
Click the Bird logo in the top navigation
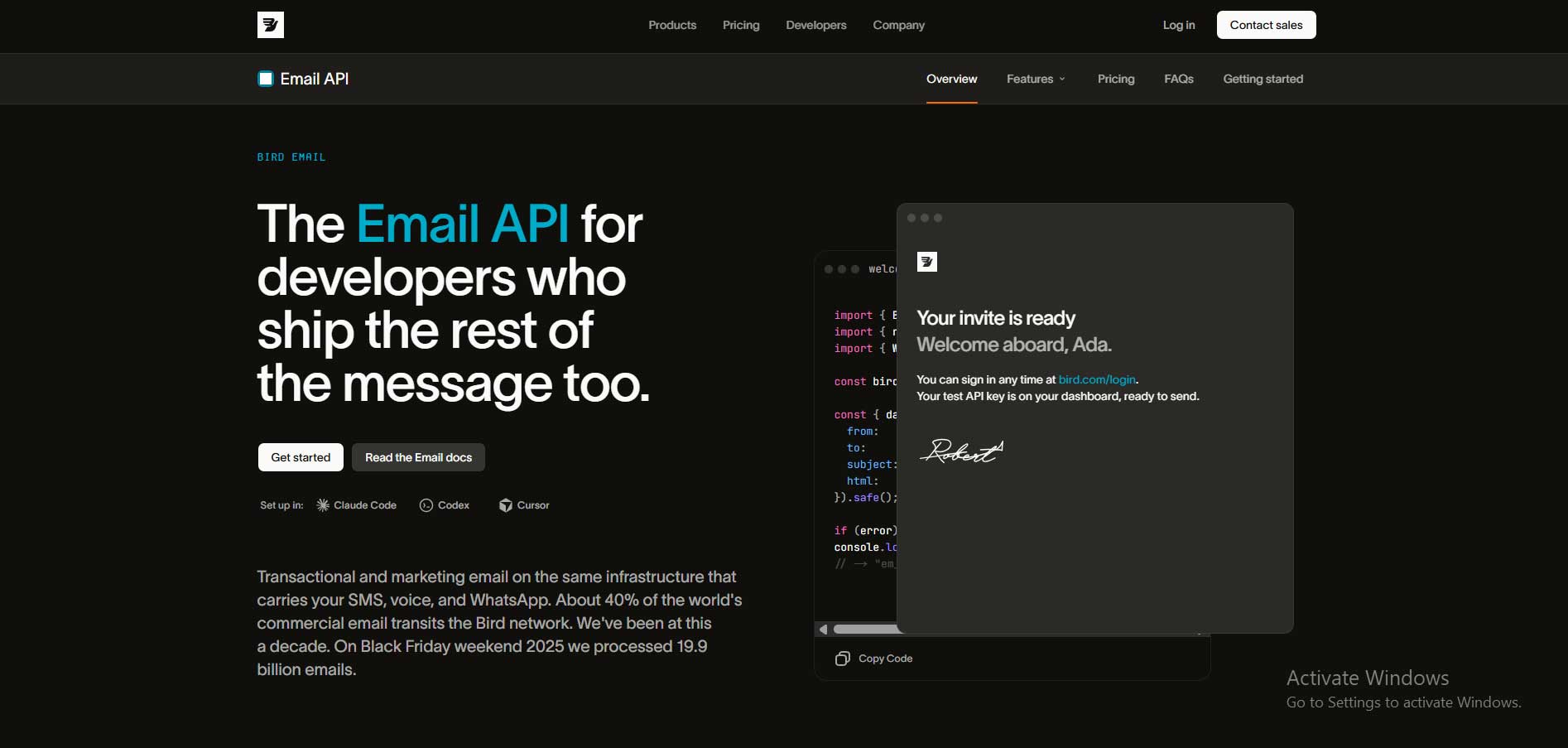tap(271, 25)
